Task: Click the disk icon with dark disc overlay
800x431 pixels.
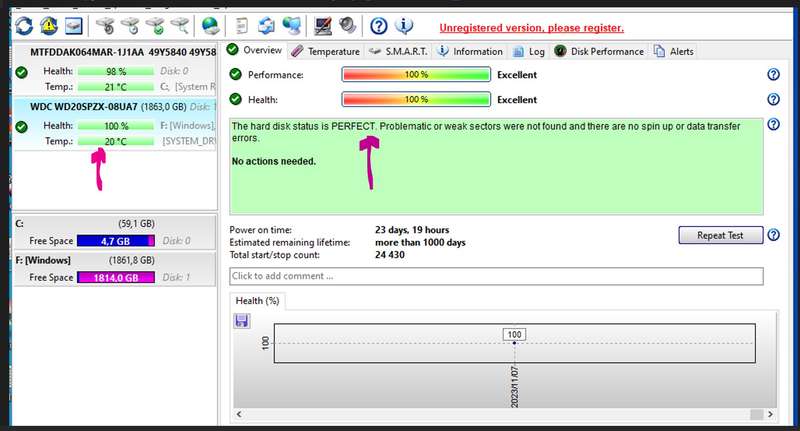Action: pyautogui.click(x=105, y=26)
